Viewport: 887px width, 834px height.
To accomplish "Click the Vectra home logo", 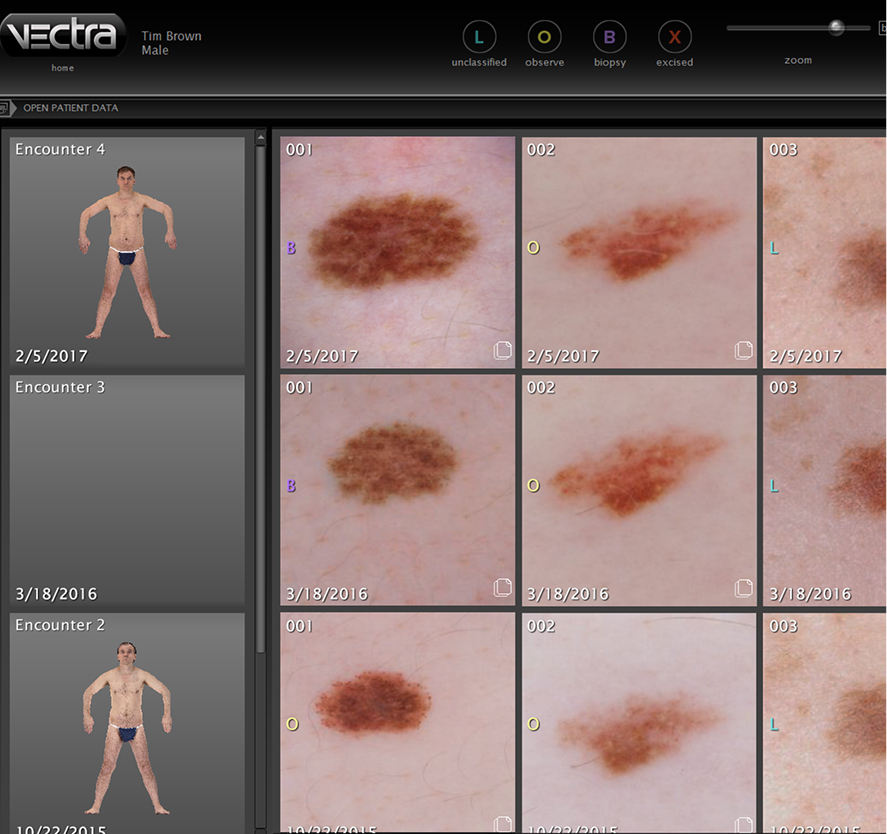I will [x=62, y=37].
